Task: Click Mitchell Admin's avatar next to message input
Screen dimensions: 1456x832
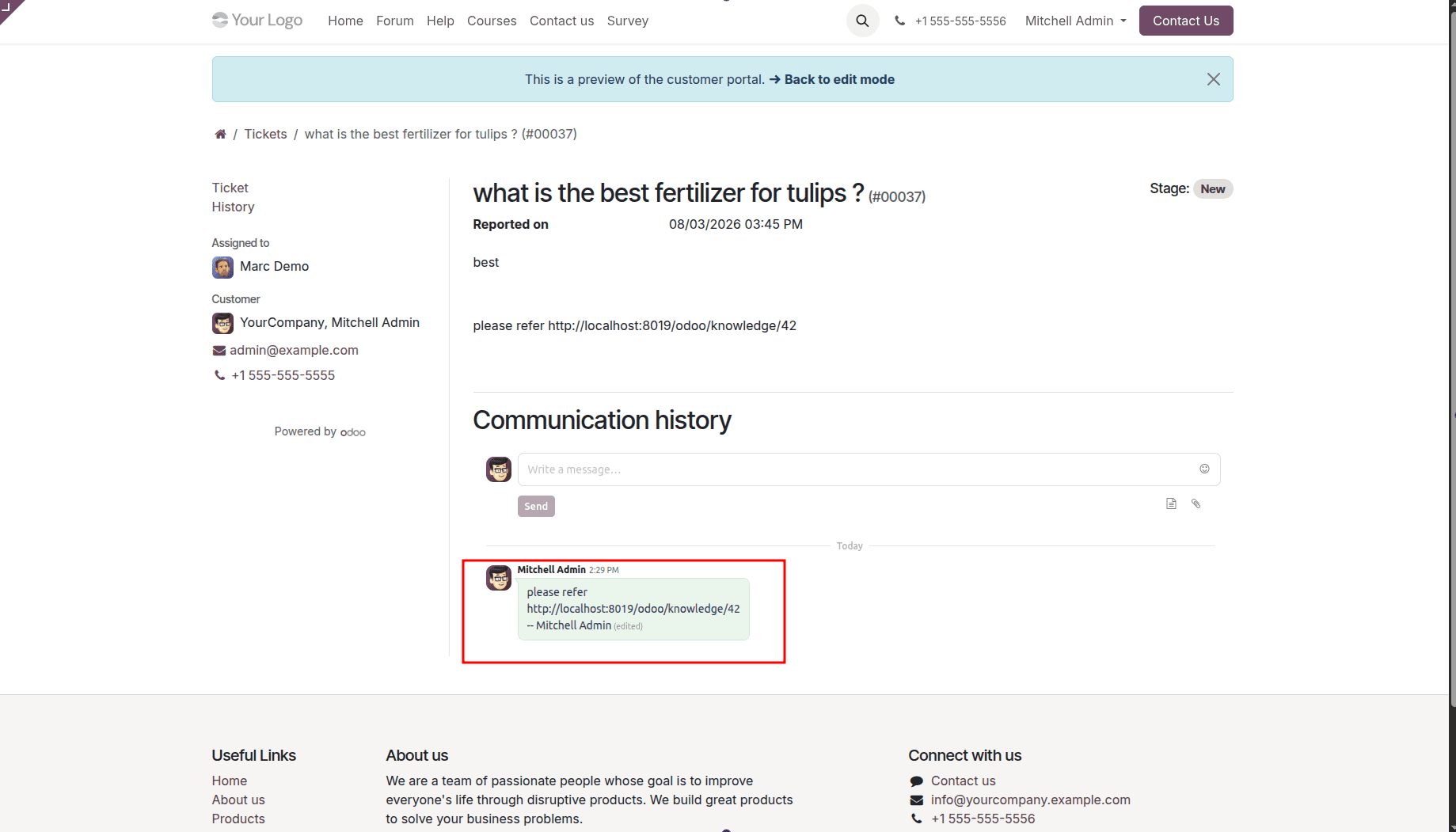Action: click(x=499, y=469)
